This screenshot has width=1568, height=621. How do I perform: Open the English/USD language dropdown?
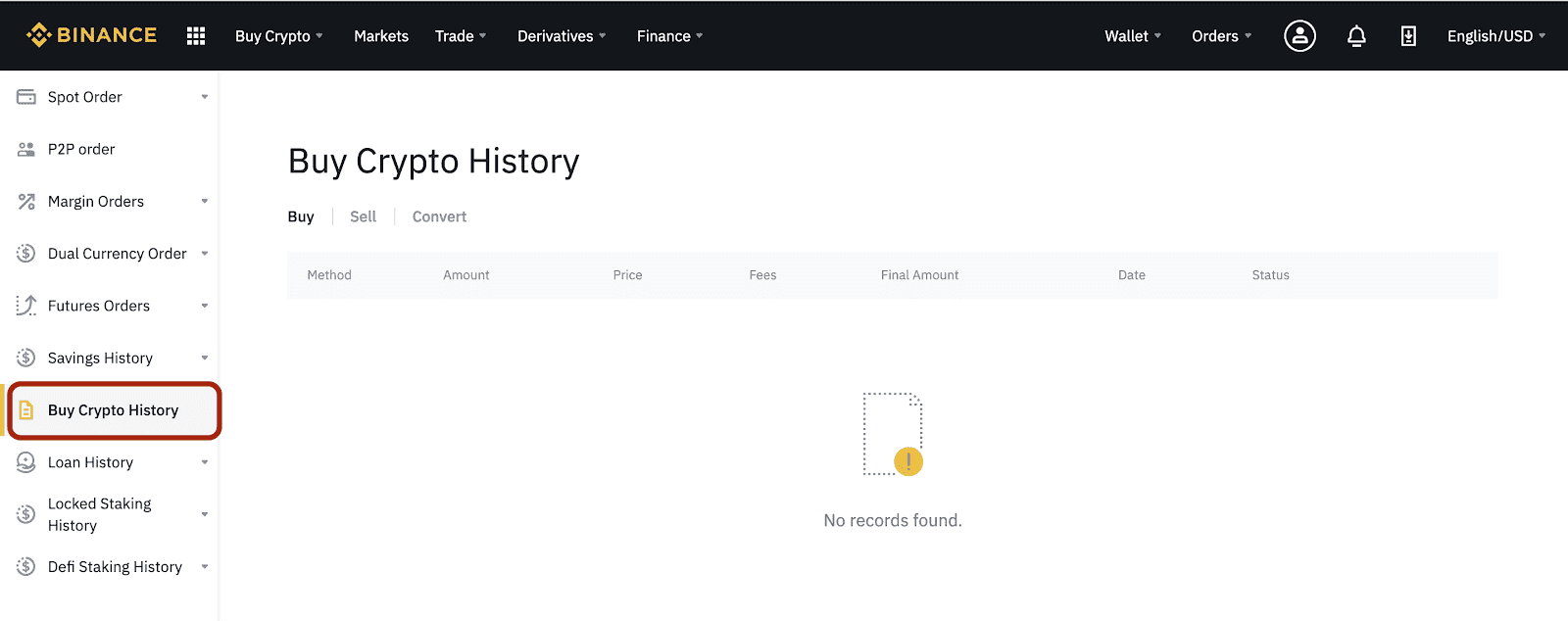(1496, 36)
